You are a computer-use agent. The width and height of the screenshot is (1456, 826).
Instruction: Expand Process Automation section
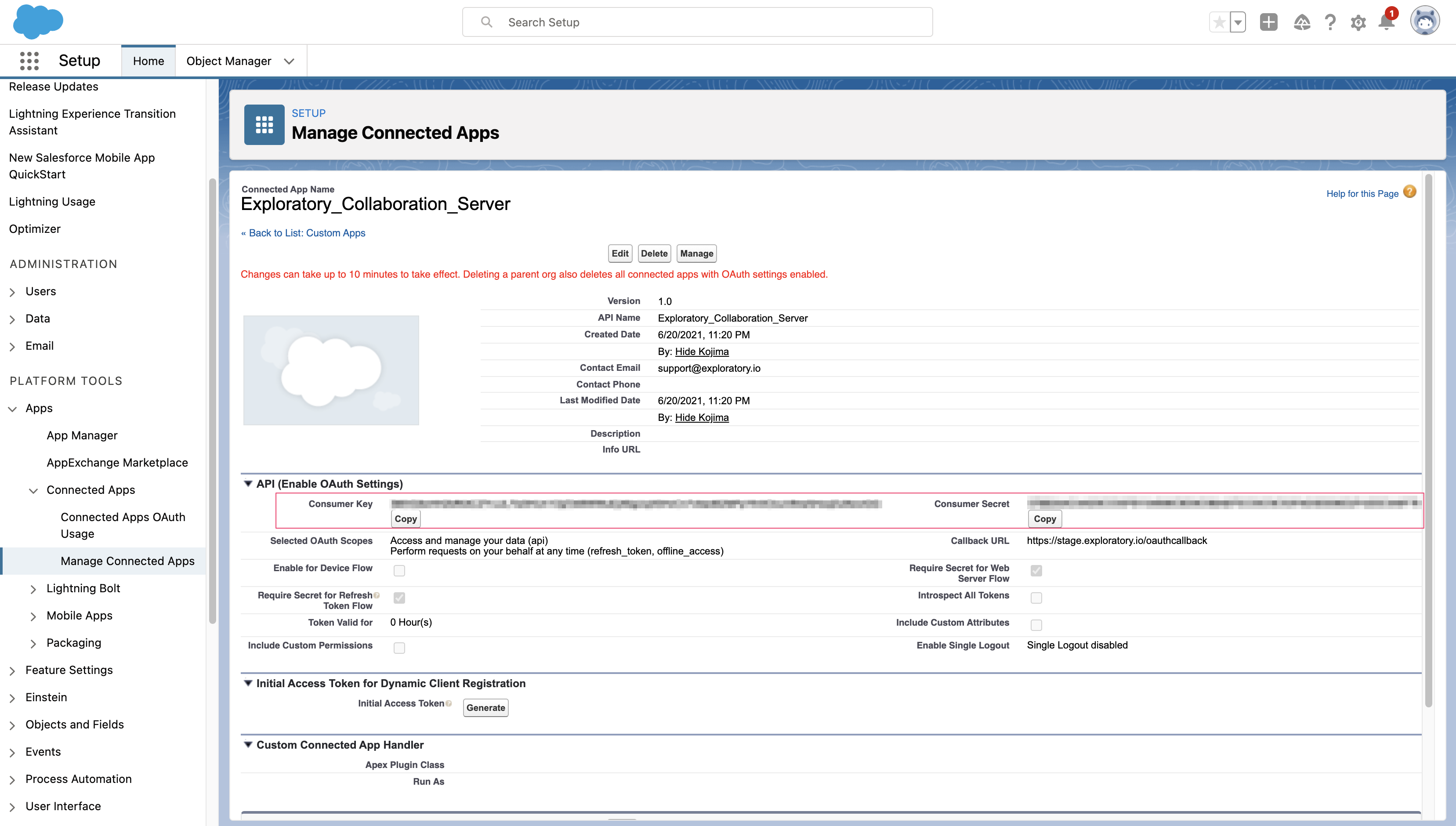point(12,780)
